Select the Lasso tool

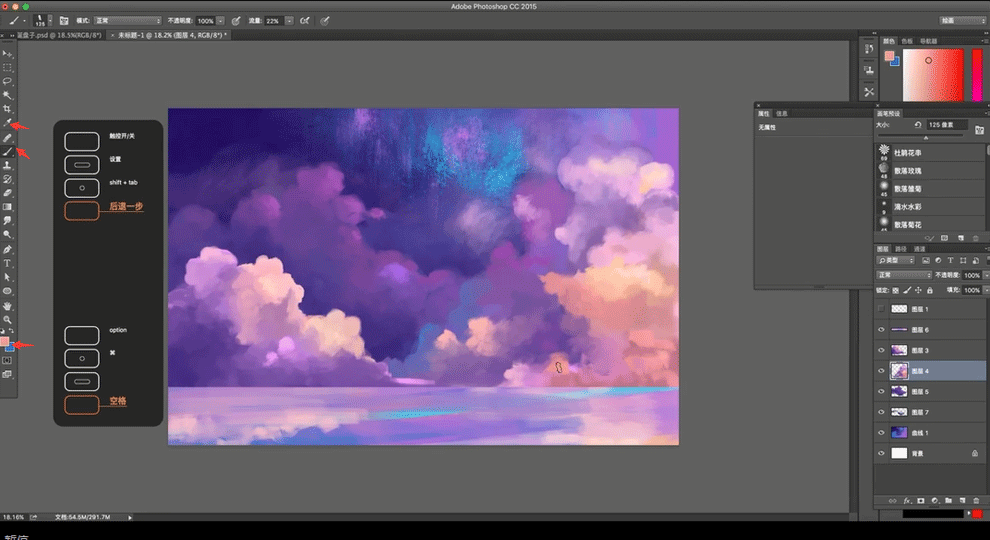click(8, 81)
